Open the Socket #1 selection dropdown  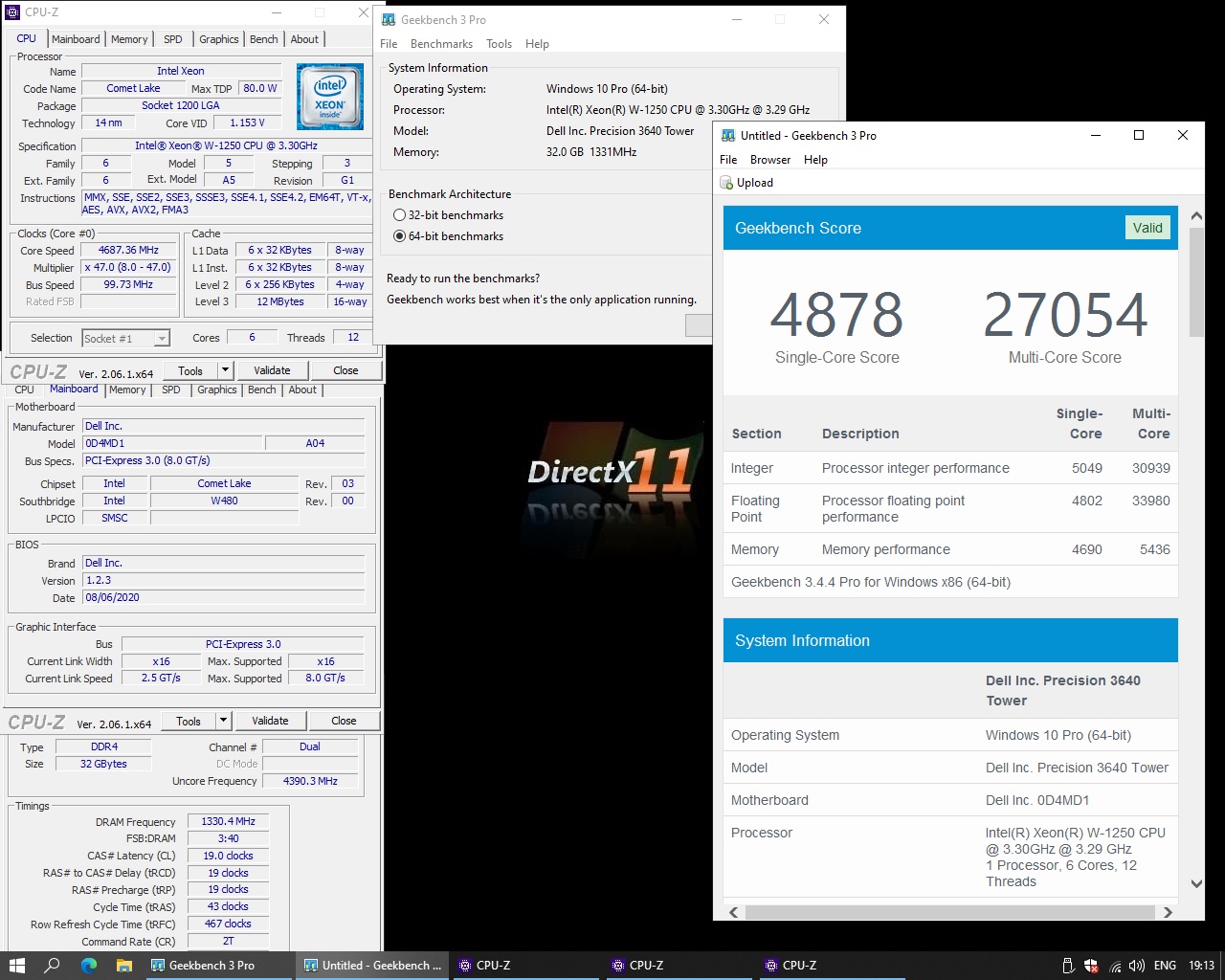tap(162, 339)
